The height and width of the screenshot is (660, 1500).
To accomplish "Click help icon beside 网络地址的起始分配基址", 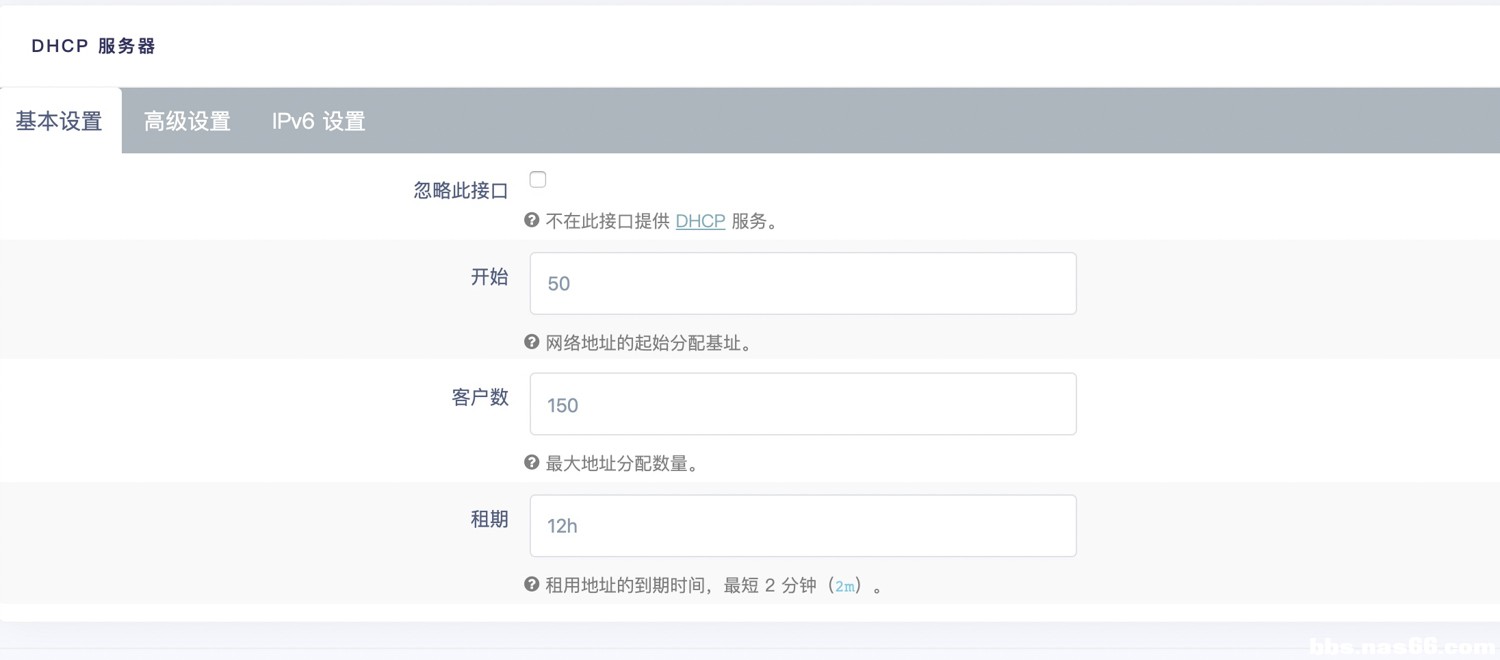I will (x=532, y=342).
